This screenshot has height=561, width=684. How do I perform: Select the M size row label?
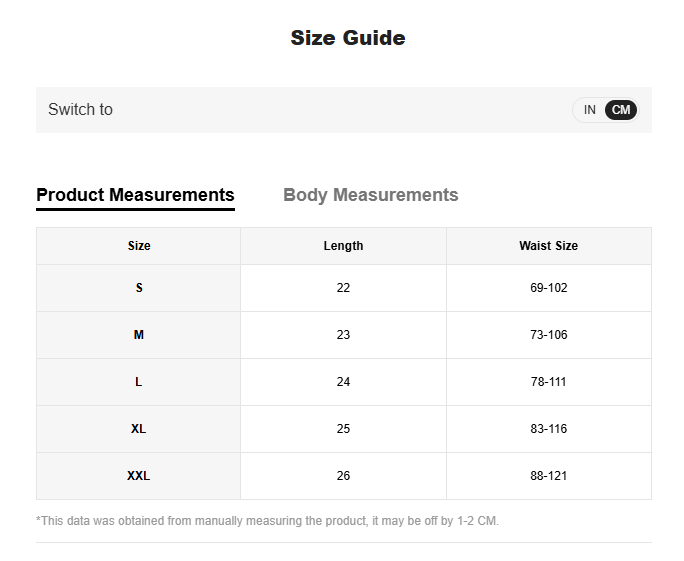[139, 335]
